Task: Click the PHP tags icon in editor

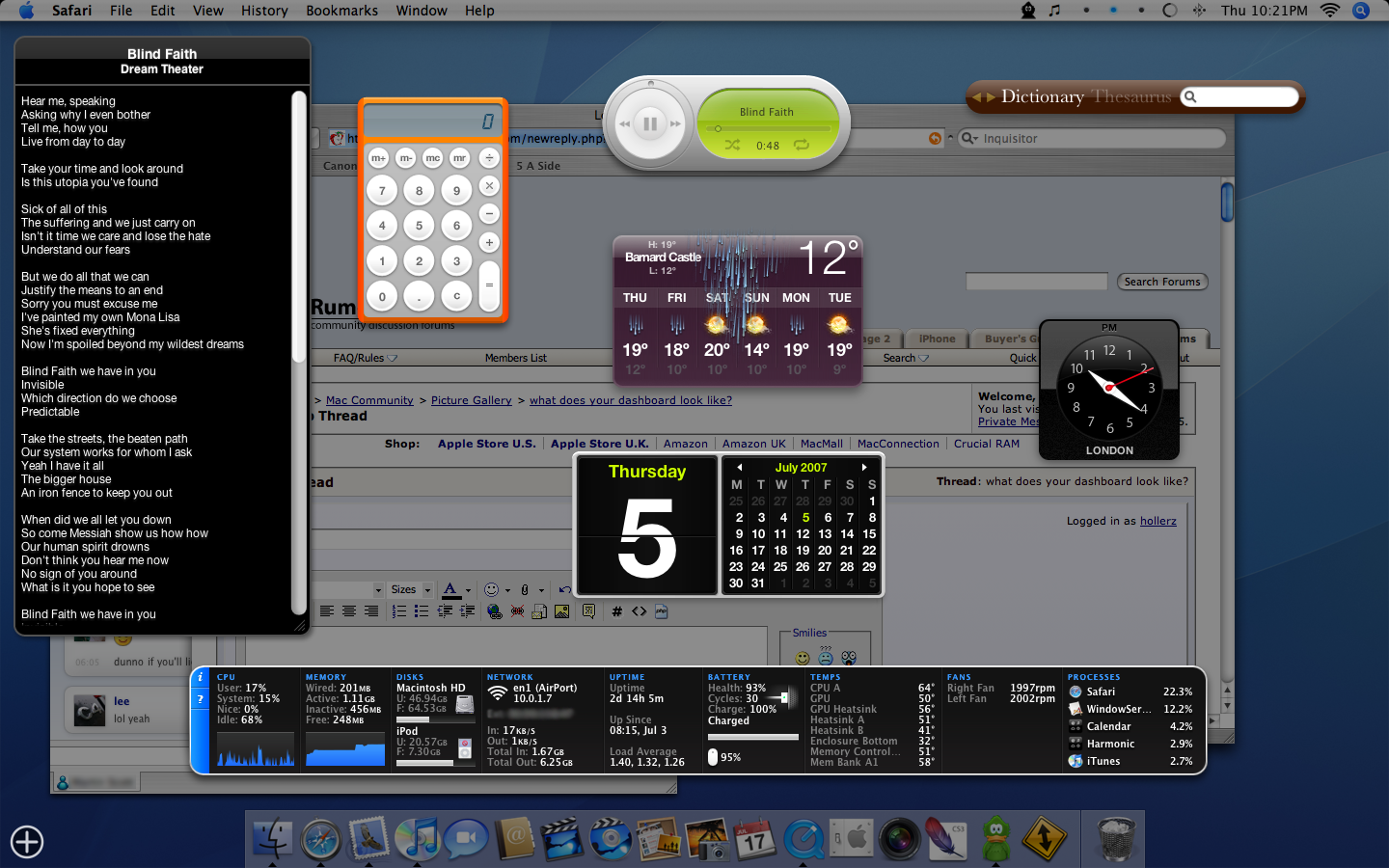Action: click(662, 611)
